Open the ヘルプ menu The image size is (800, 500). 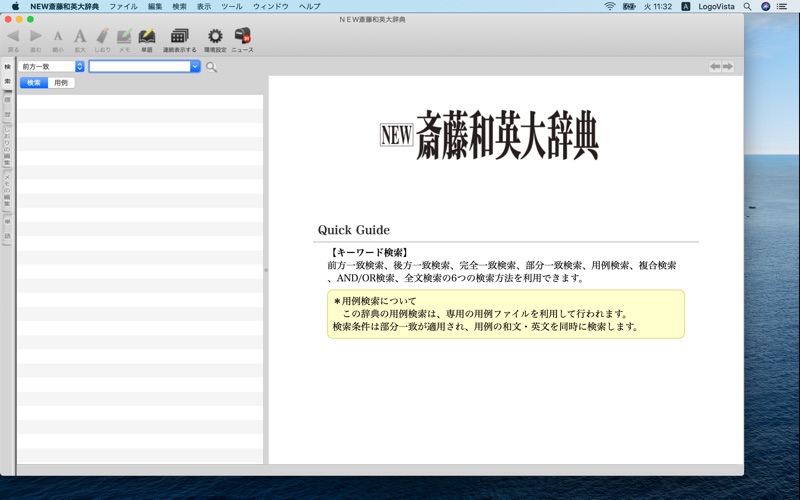point(310,6)
